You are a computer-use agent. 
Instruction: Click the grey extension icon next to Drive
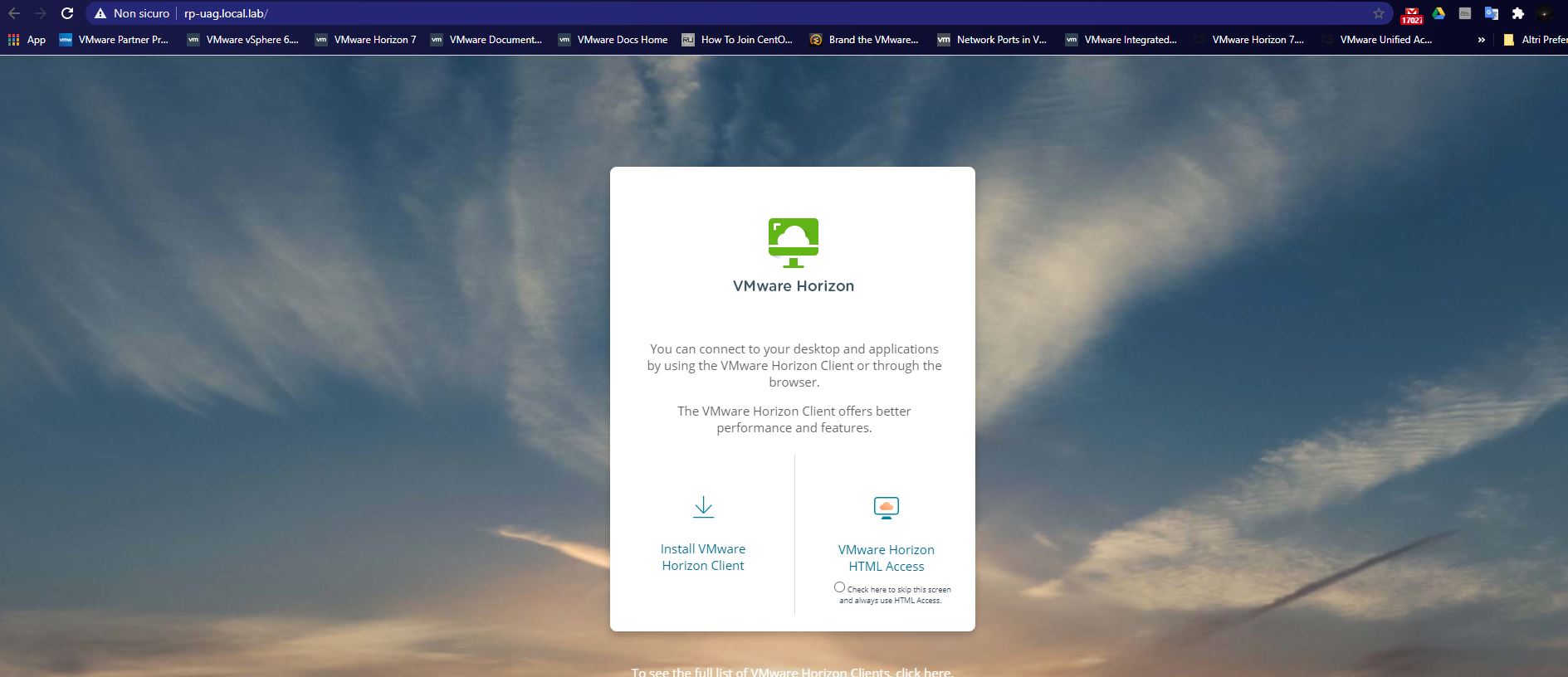pos(1465,13)
